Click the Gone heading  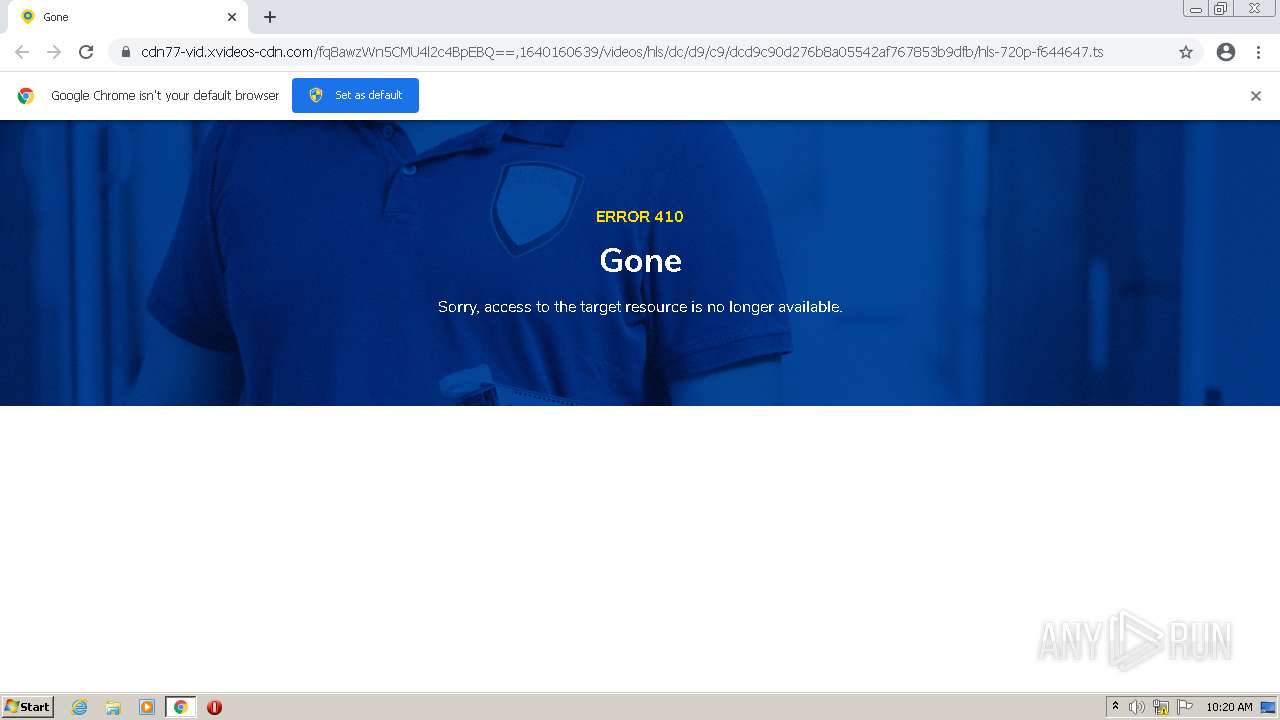[640, 260]
